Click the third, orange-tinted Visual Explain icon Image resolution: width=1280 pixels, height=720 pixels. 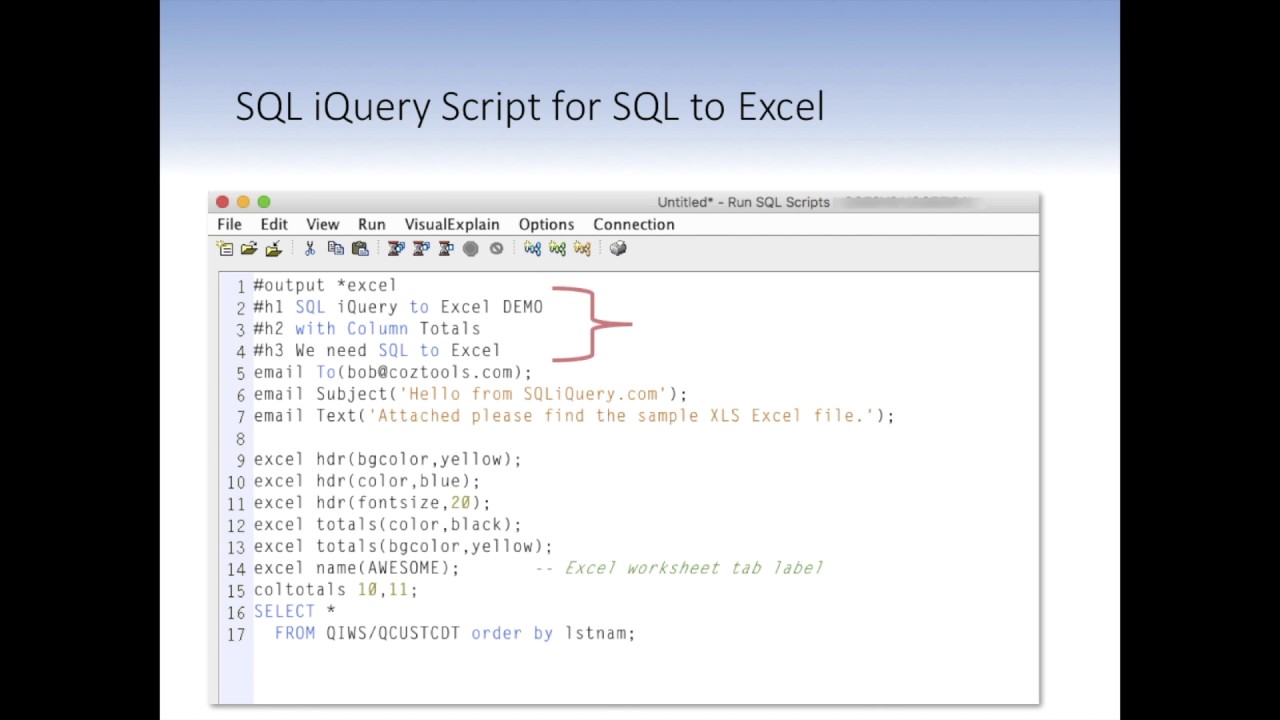pyautogui.click(x=582, y=249)
